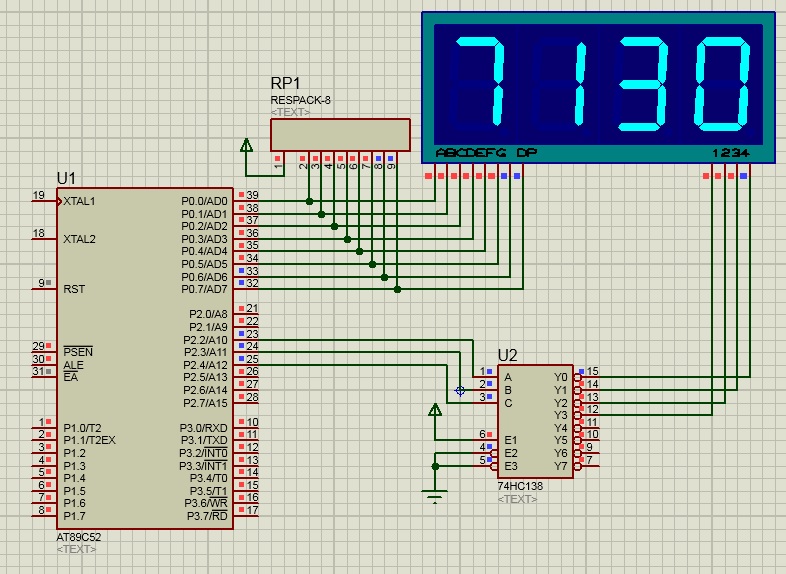Viewport: 786px width, 574px height.
Task: Click the display's second digit showing 1
Action: [x=580, y=83]
